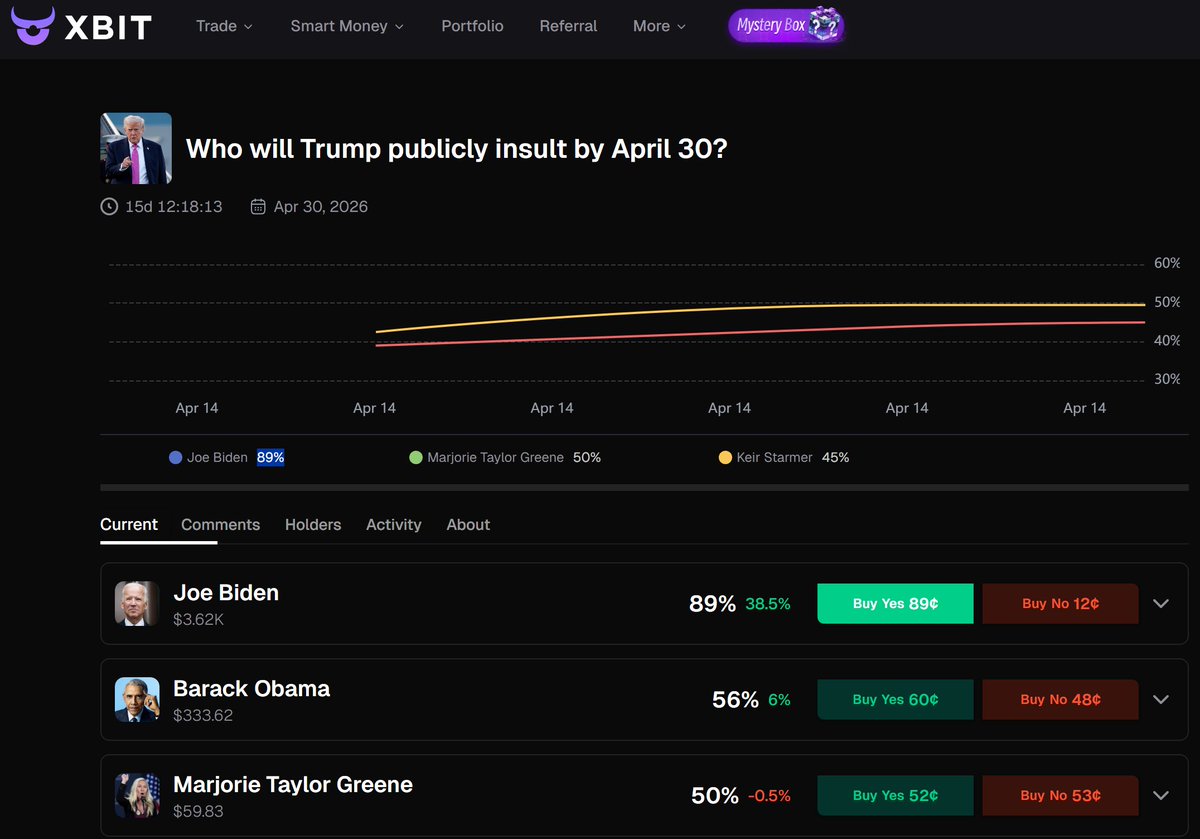This screenshot has width=1200, height=839.
Task: Click the market title about Trump insults
Action: click(456, 149)
